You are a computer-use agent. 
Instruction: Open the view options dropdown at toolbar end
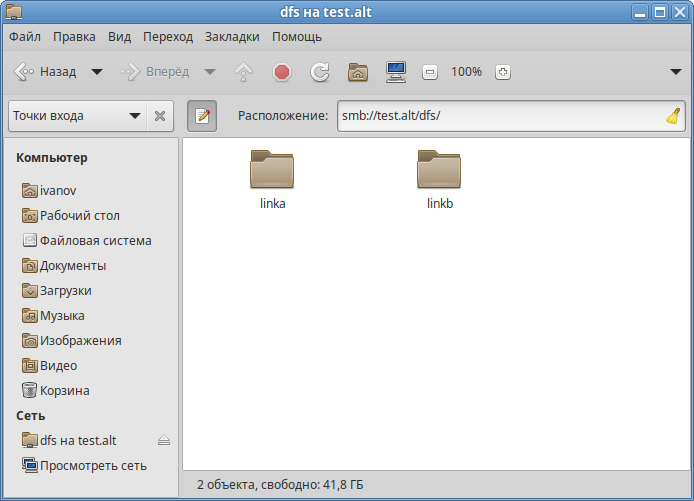point(676,72)
